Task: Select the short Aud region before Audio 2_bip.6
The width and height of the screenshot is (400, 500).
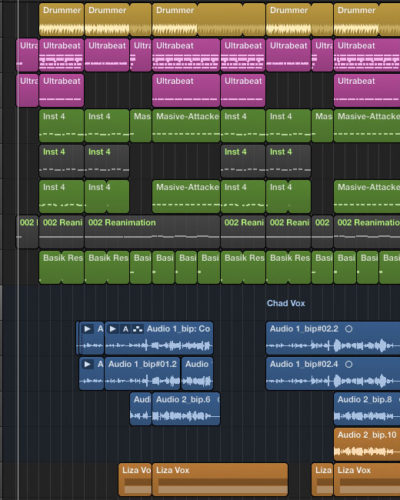Action: pos(141,409)
